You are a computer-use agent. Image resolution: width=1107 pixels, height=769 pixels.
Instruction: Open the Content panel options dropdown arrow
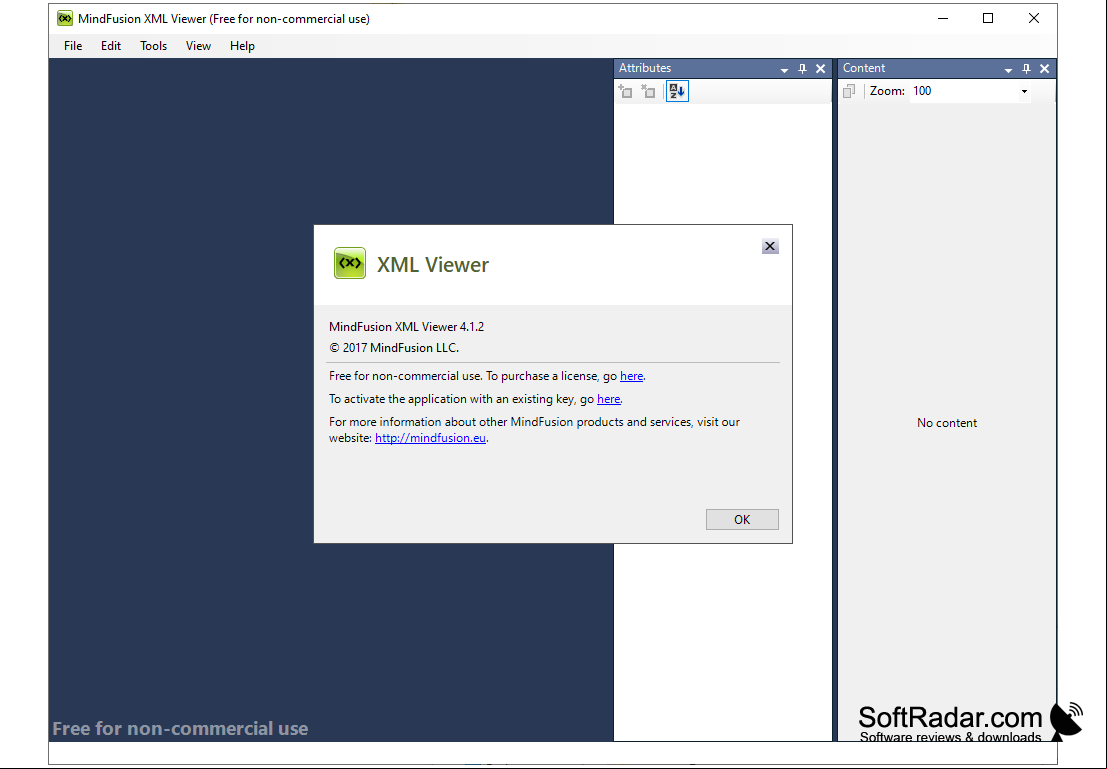coord(1008,69)
